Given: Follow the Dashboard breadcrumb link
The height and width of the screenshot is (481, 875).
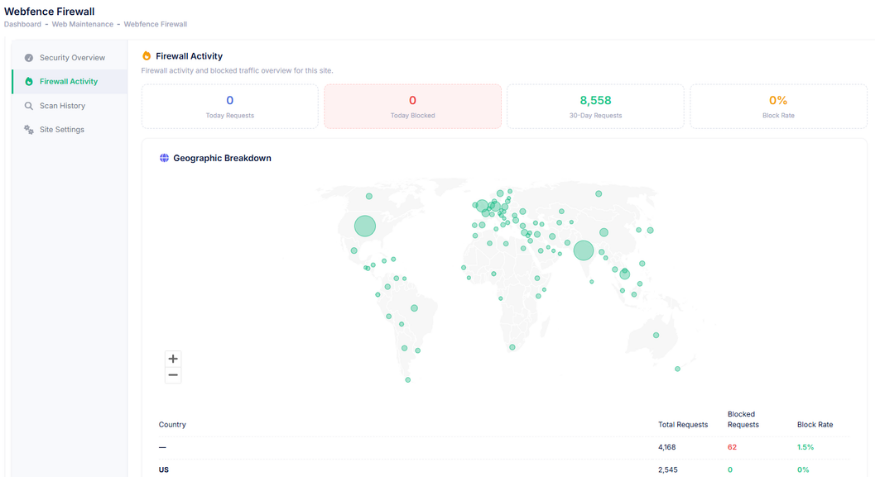Looking at the screenshot, I should click(22, 25).
